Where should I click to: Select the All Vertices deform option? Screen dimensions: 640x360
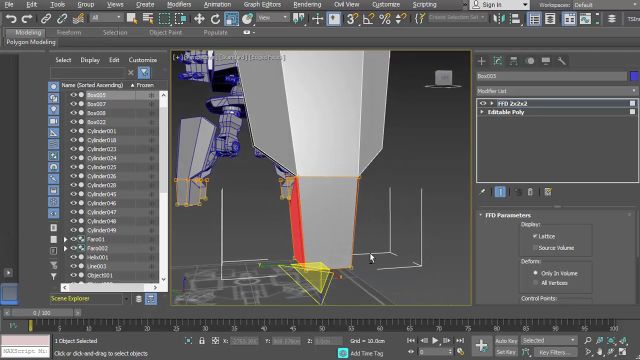click(x=536, y=283)
